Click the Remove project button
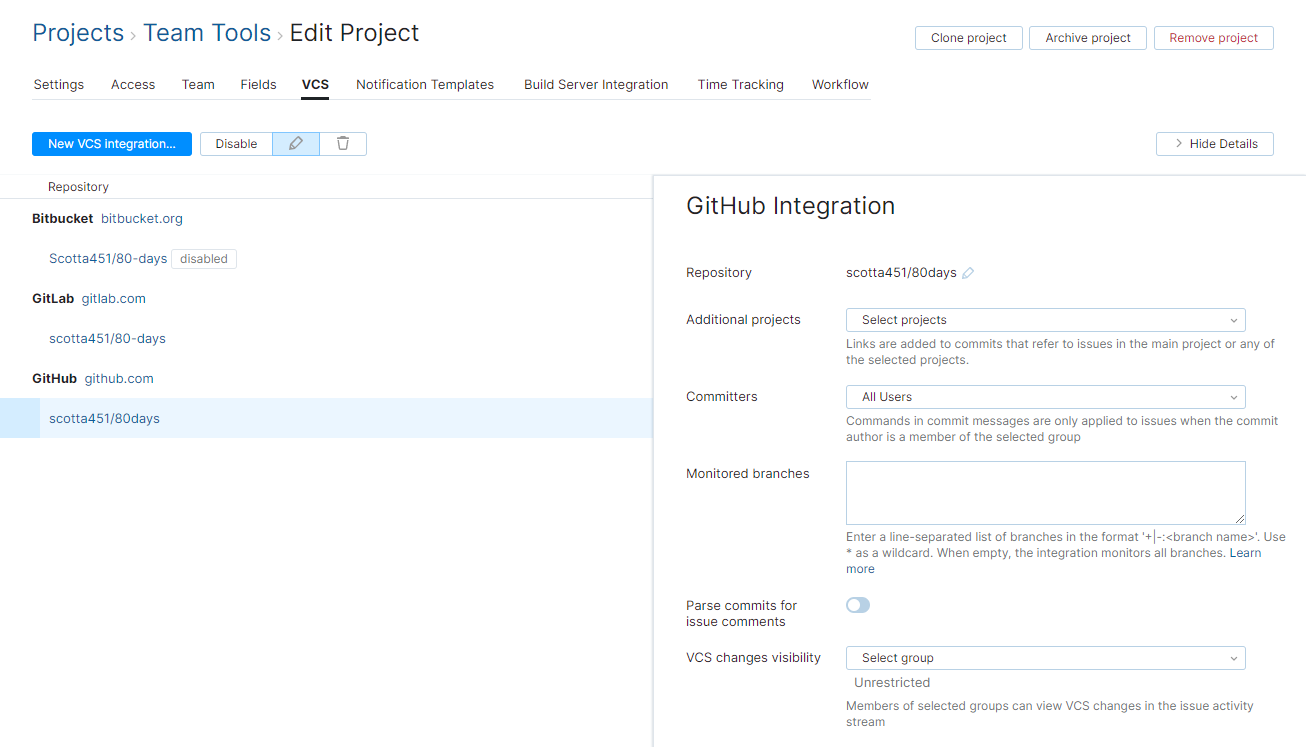Screen dimensions: 1306x747 (x=1213, y=37)
